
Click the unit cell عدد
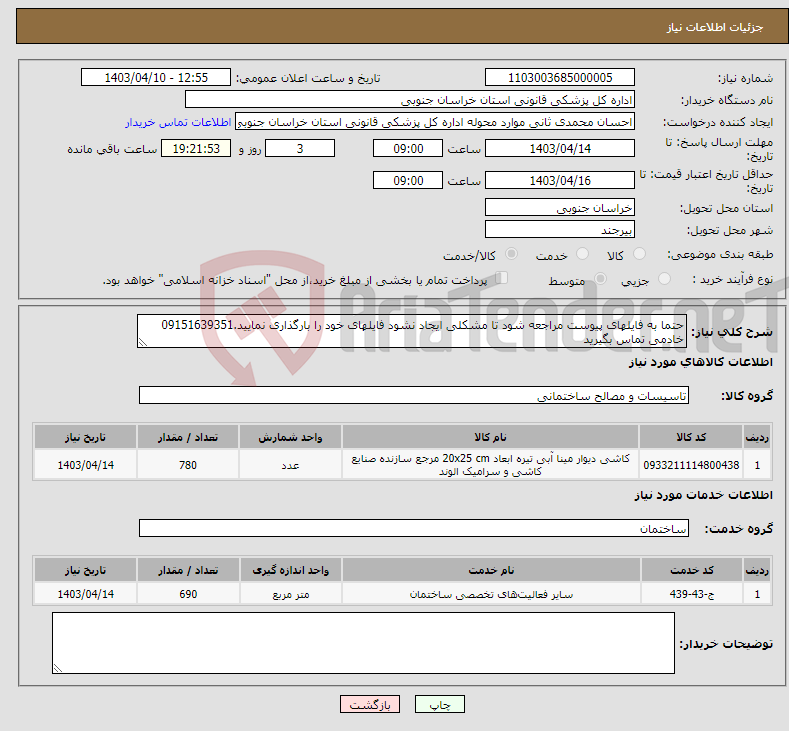[290, 465]
